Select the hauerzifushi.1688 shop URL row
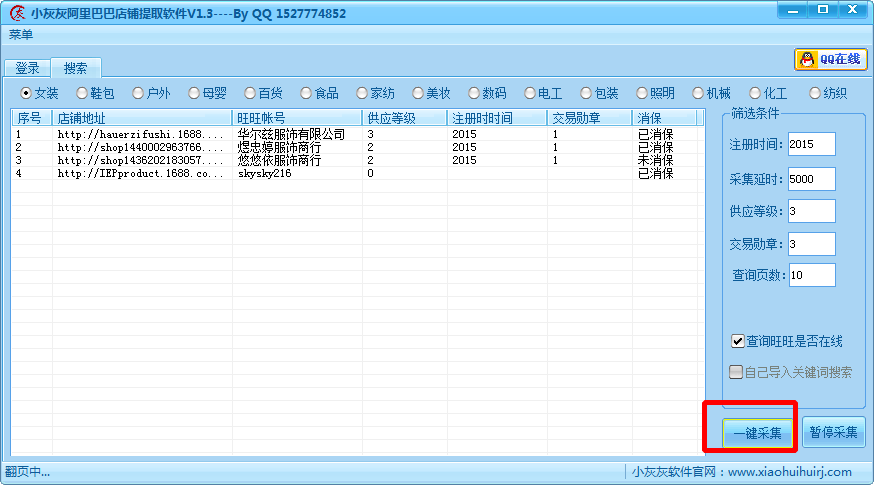 point(140,134)
